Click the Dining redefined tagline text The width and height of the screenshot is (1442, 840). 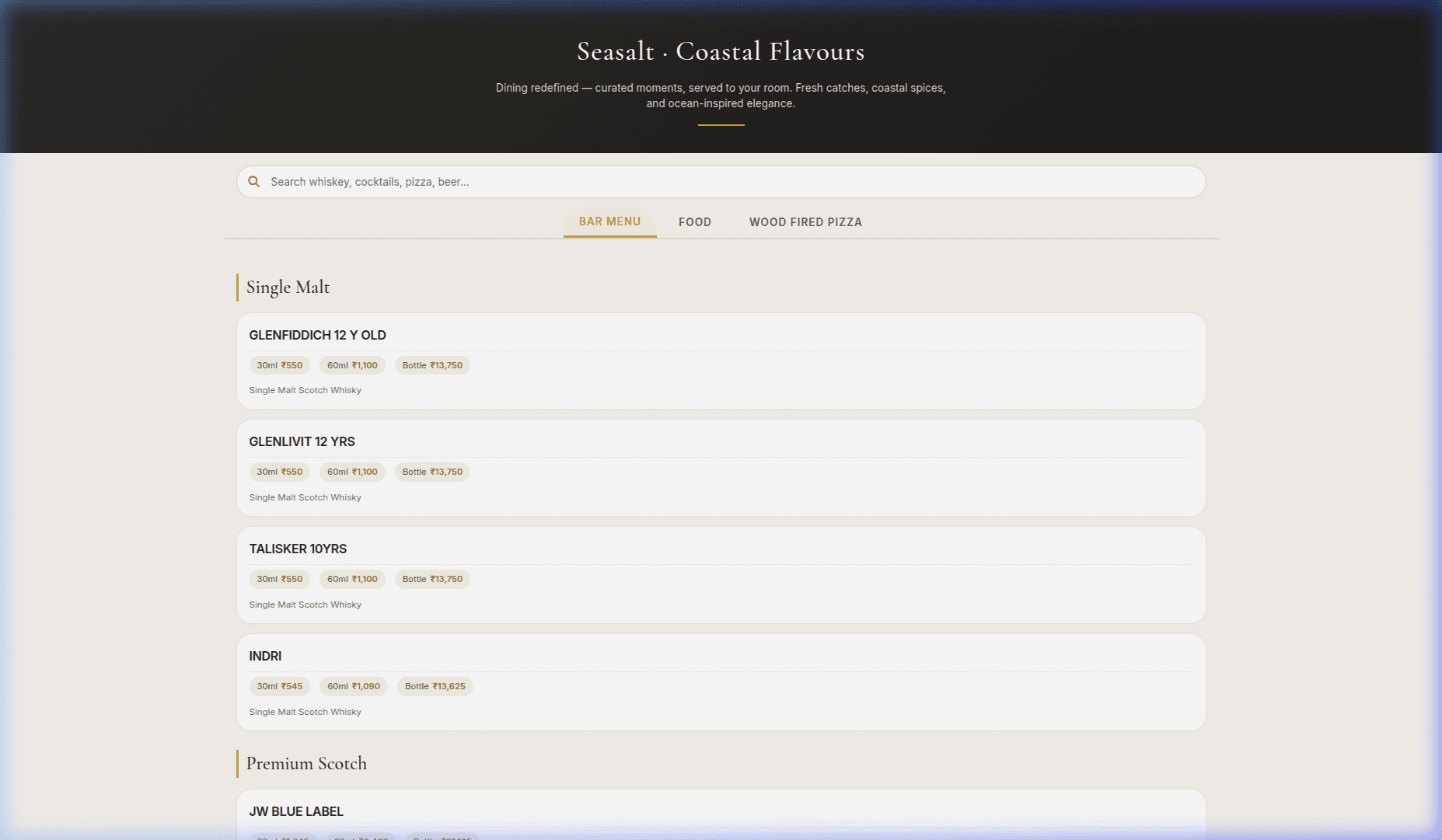(x=721, y=96)
